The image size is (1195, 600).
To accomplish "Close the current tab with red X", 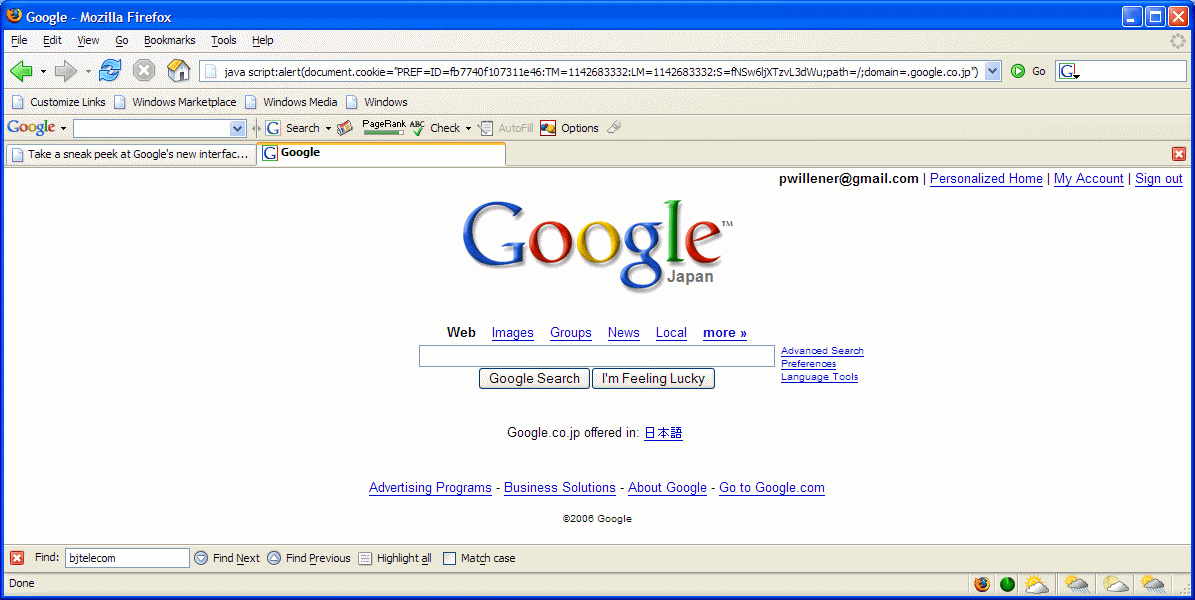I will pos(1179,154).
